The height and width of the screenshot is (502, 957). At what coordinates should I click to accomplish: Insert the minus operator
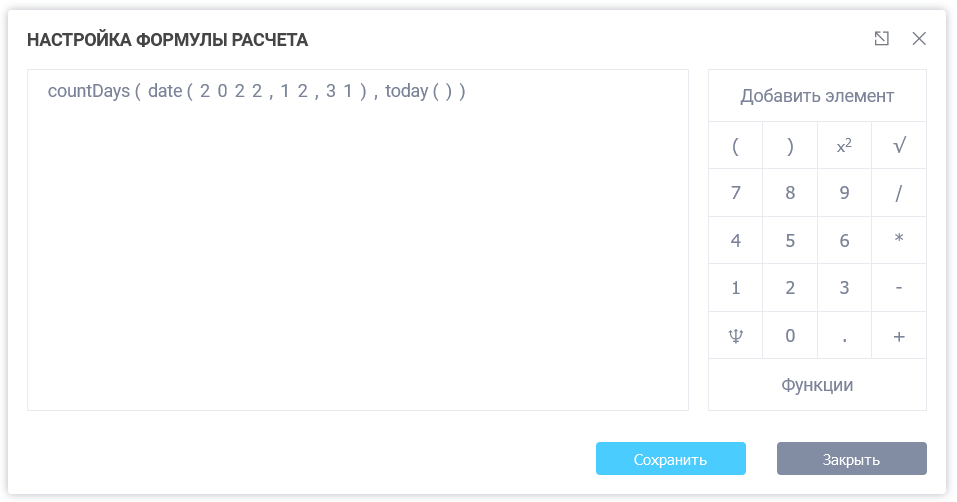tap(899, 288)
